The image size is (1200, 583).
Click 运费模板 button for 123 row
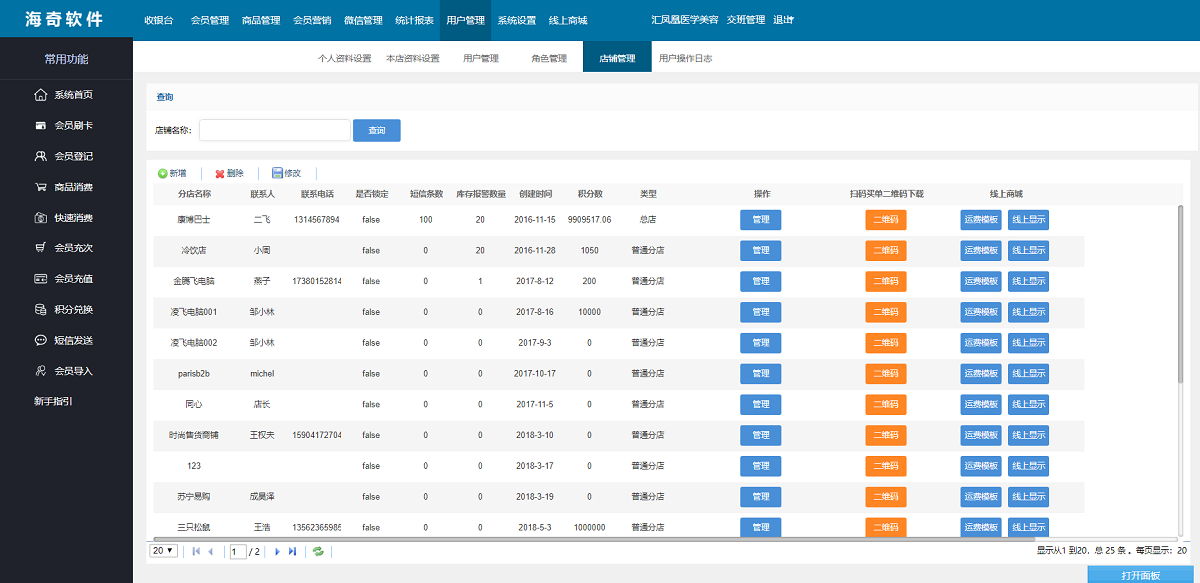pyautogui.click(x=981, y=466)
